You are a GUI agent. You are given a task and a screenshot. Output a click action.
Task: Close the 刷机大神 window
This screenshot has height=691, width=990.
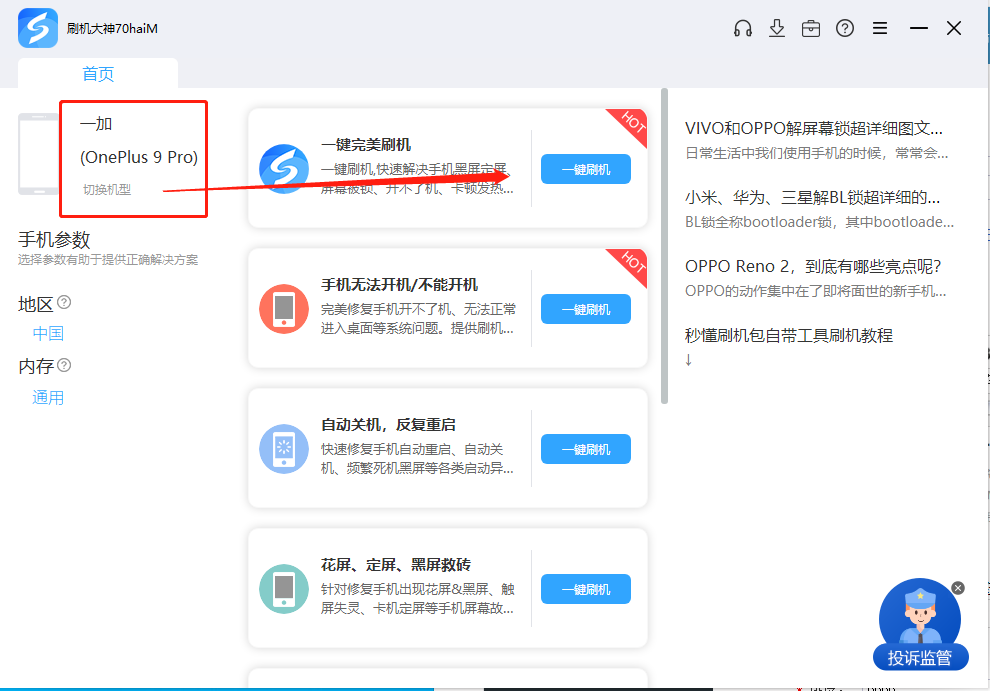point(954,28)
